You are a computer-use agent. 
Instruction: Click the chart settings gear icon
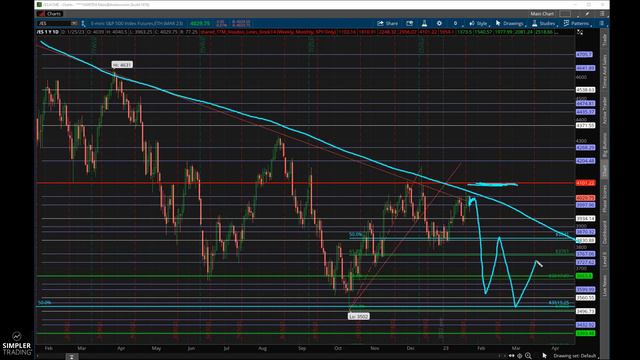pyautogui.click(x=439, y=23)
